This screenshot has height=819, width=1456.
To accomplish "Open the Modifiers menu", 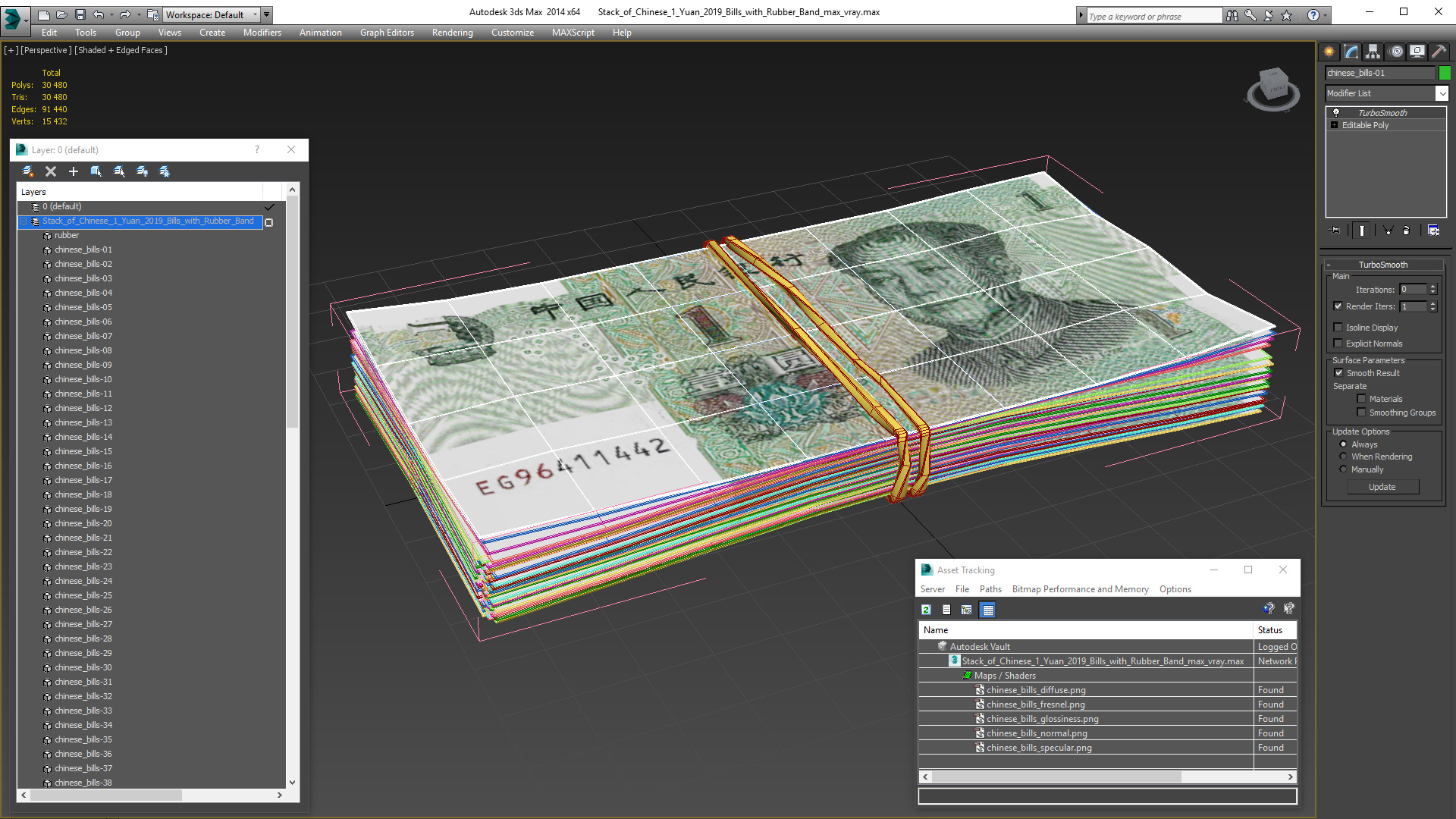I will pyautogui.click(x=262, y=33).
